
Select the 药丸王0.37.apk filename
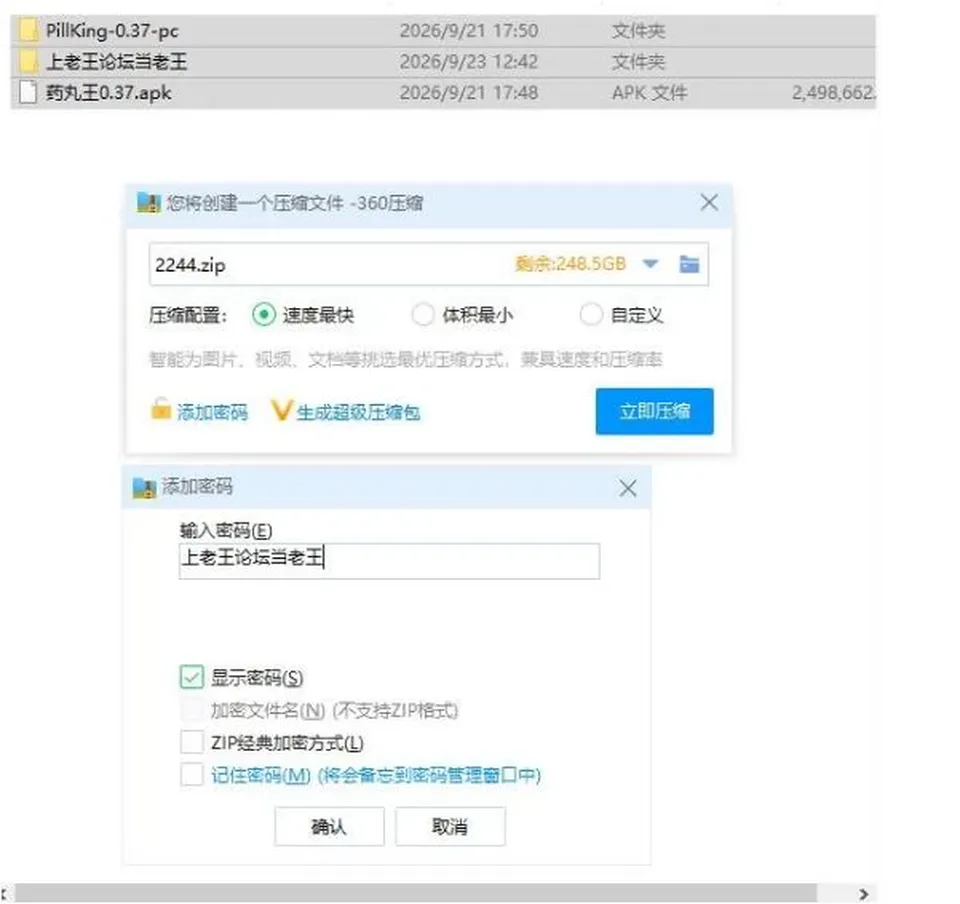pyautogui.click(x=108, y=93)
